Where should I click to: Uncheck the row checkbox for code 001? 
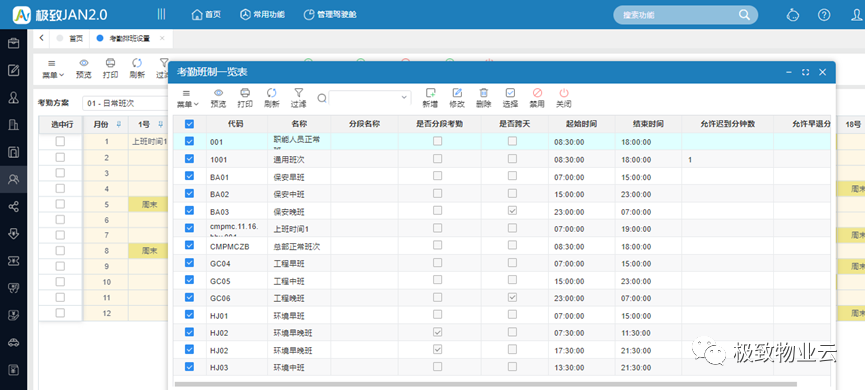pyautogui.click(x=189, y=142)
